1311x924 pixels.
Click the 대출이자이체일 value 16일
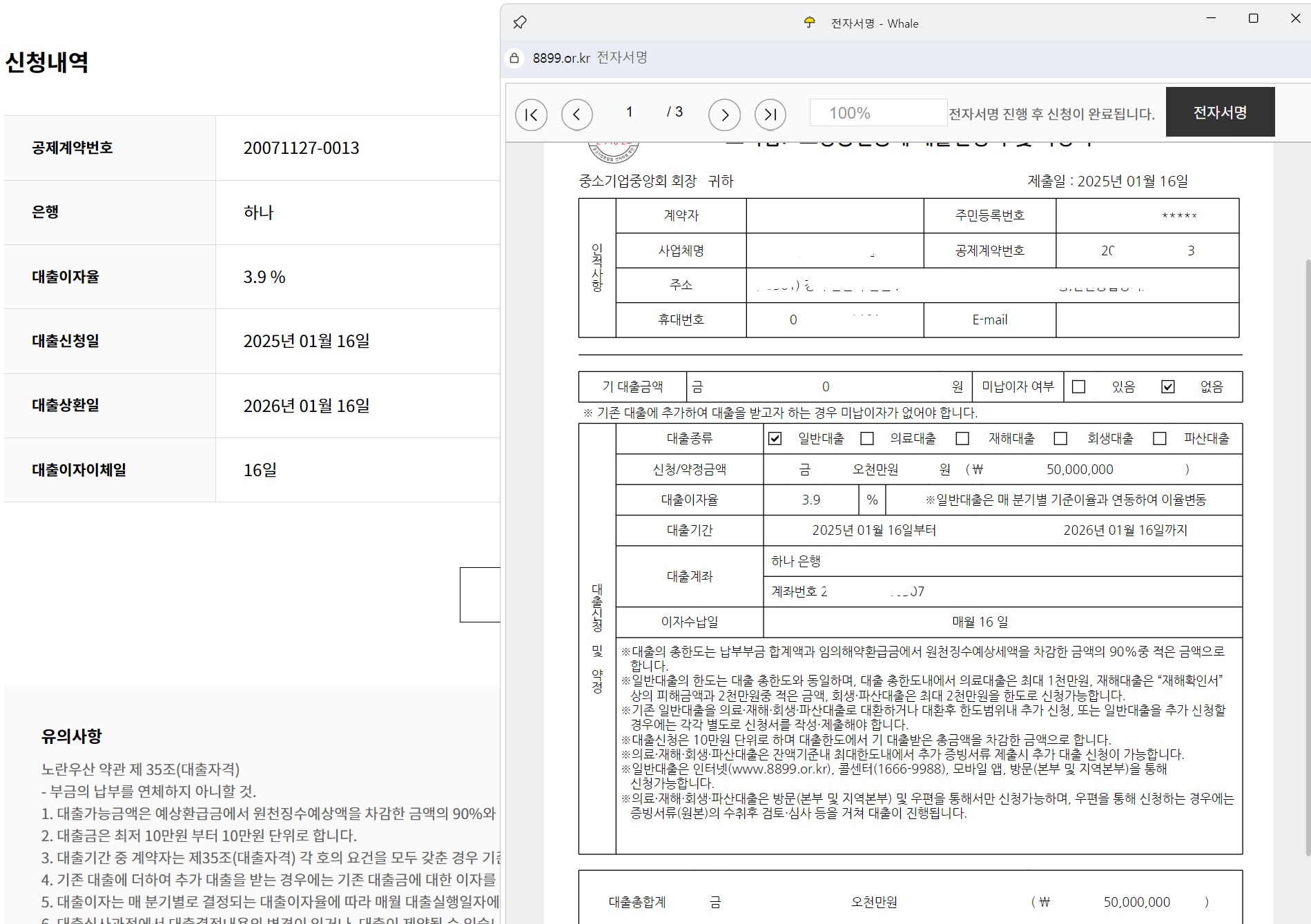click(x=260, y=471)
